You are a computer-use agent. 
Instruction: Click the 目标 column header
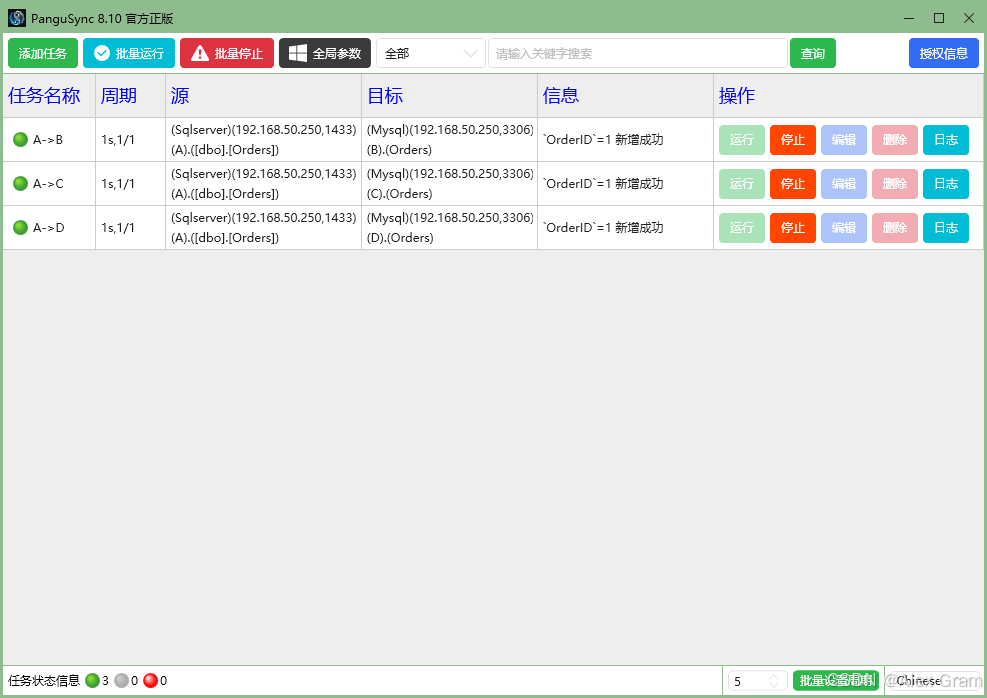coord(449,96)
